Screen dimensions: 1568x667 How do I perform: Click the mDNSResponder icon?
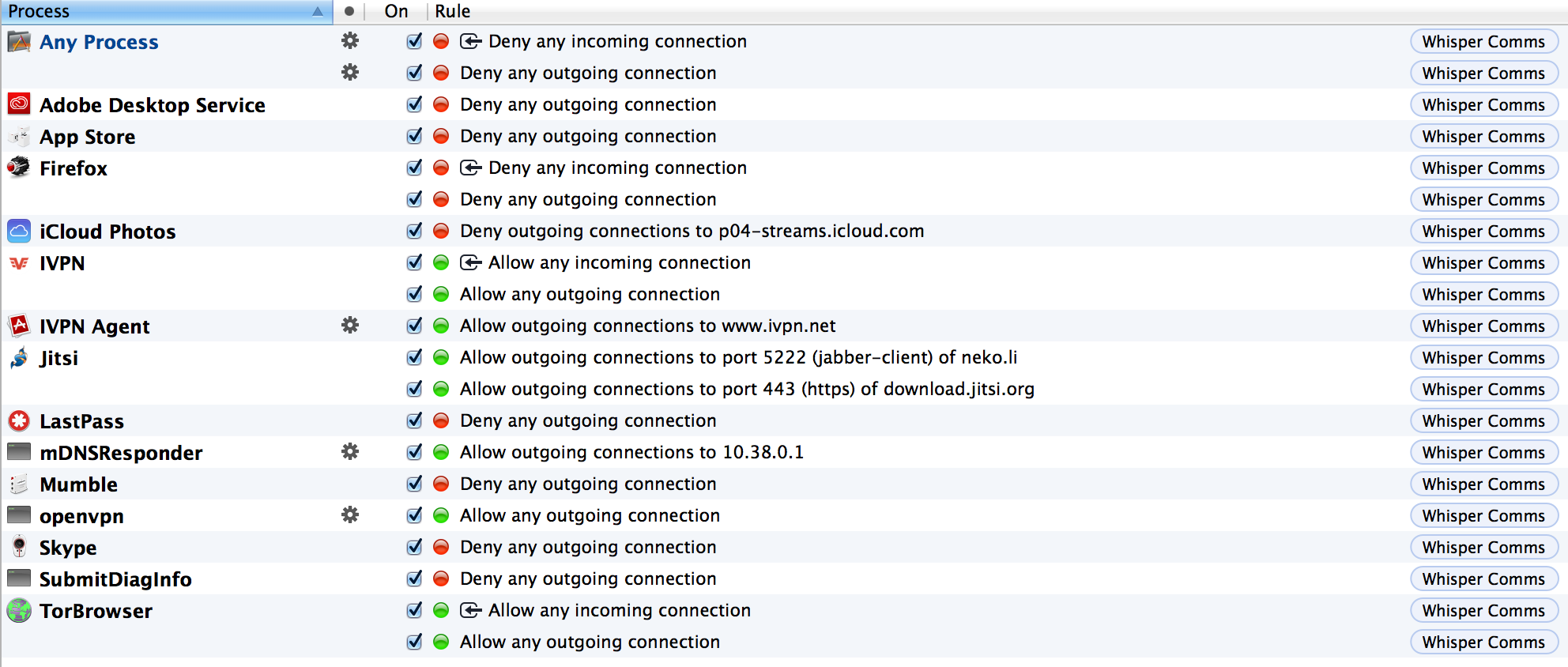19,452
